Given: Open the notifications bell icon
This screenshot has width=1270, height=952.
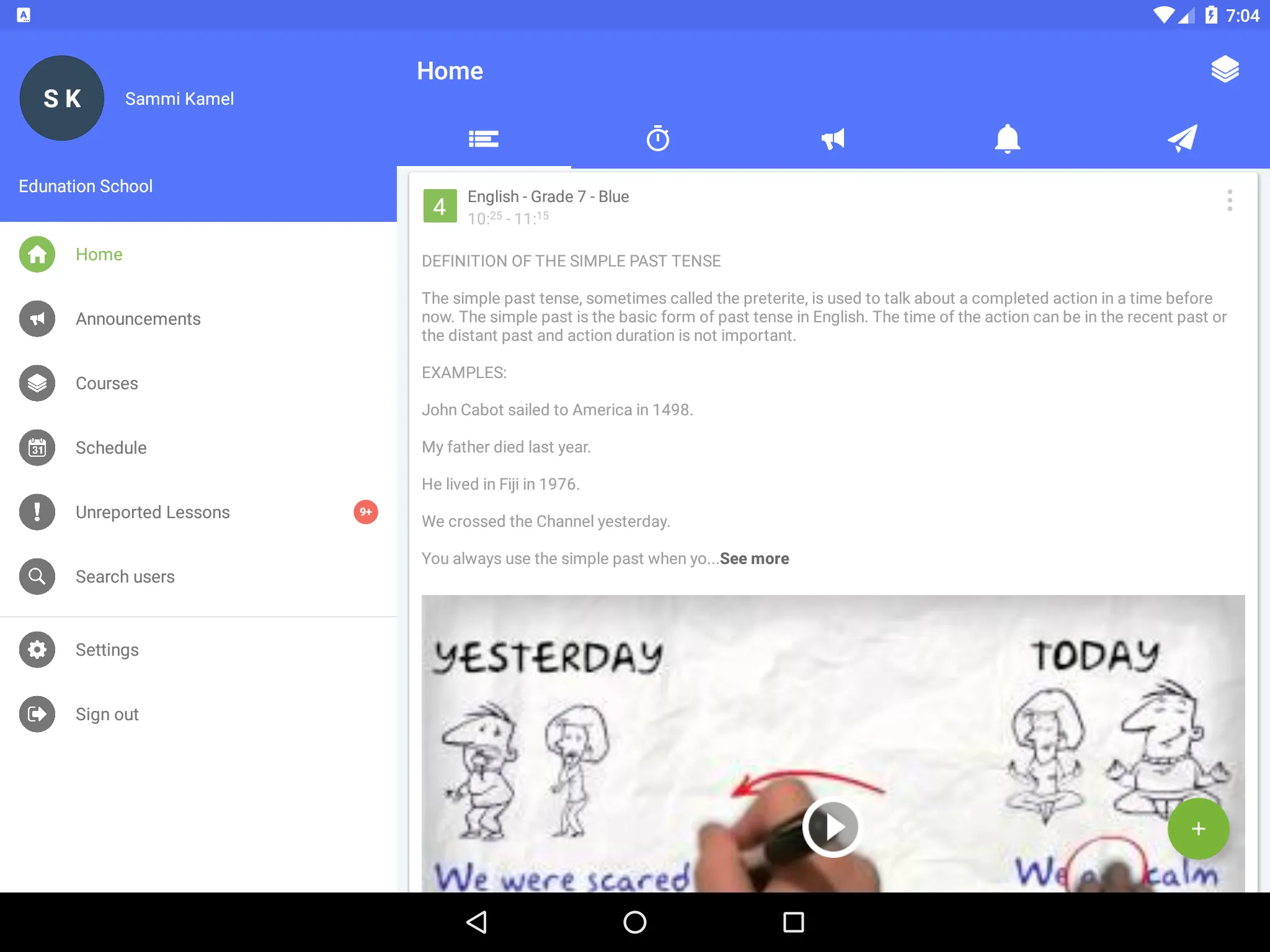Looking at the screenshot, I should pyautogui.click(x=1007, y=138).
